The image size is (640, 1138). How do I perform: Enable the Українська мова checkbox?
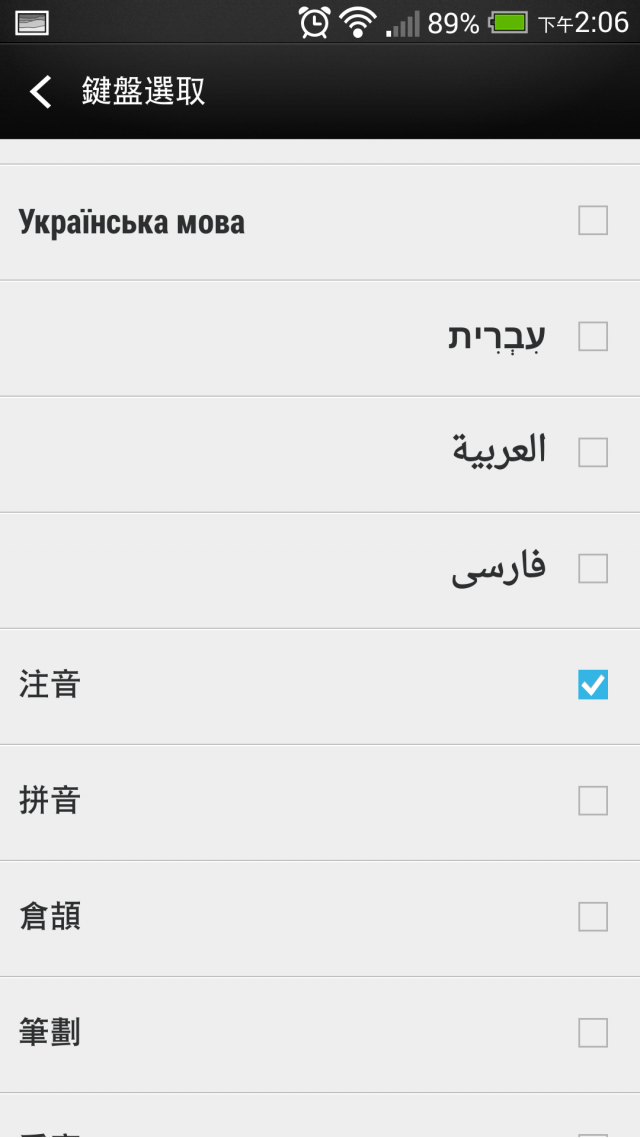[593, 221]
